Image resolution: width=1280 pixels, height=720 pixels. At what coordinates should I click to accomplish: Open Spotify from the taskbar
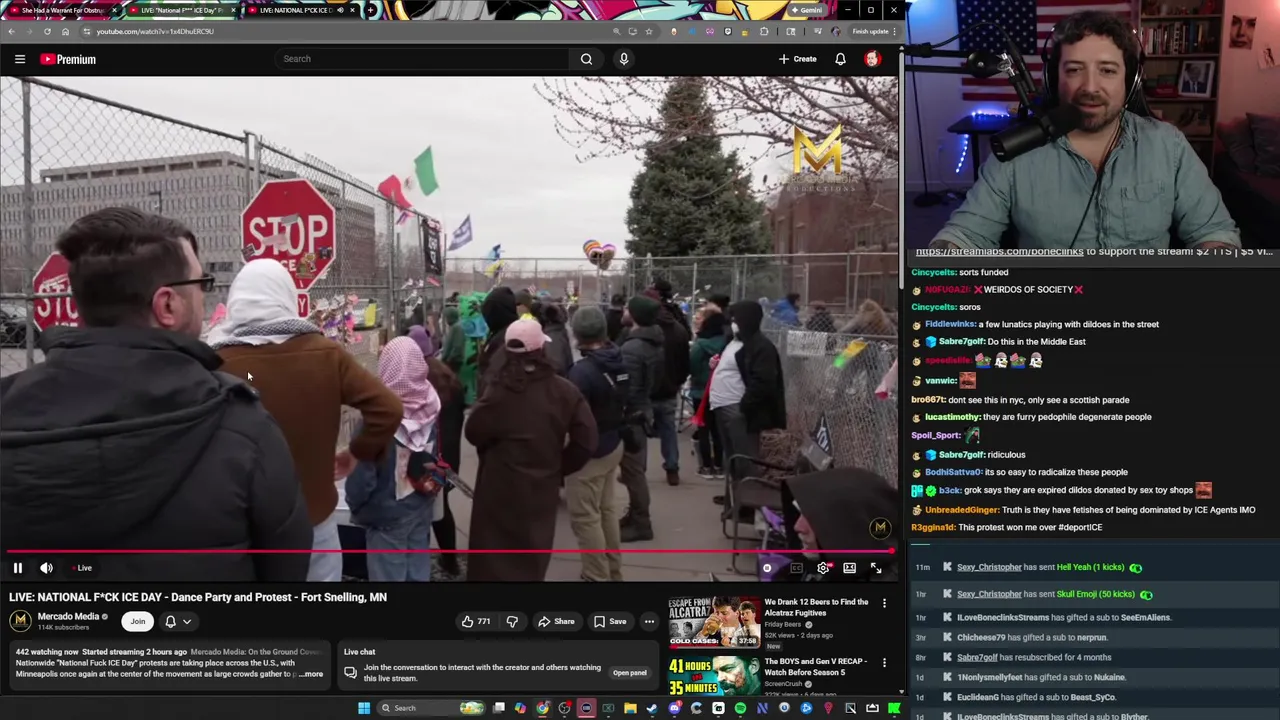pyautogui.click(x=740, y=708)
